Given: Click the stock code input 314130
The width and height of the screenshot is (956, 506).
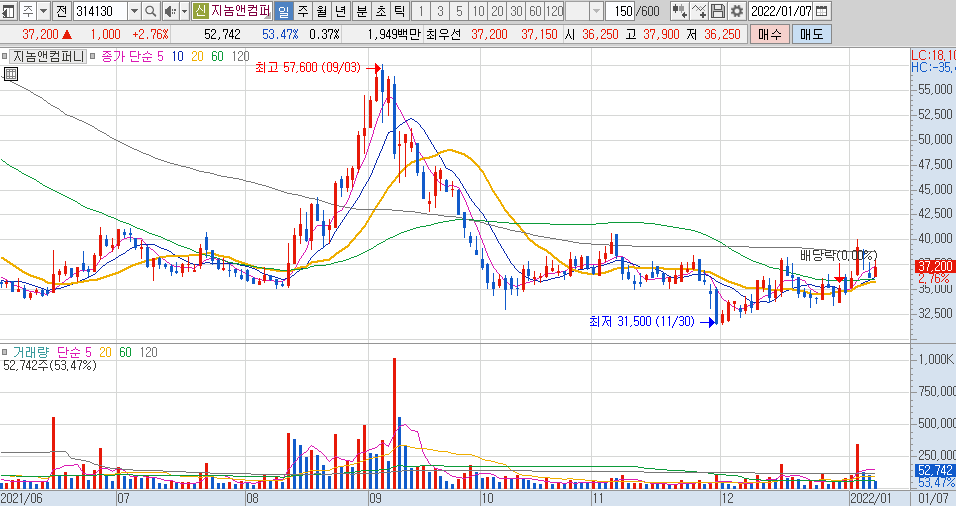Looking at the screenshot, I should pyautogui.click(x=101, y=10).
